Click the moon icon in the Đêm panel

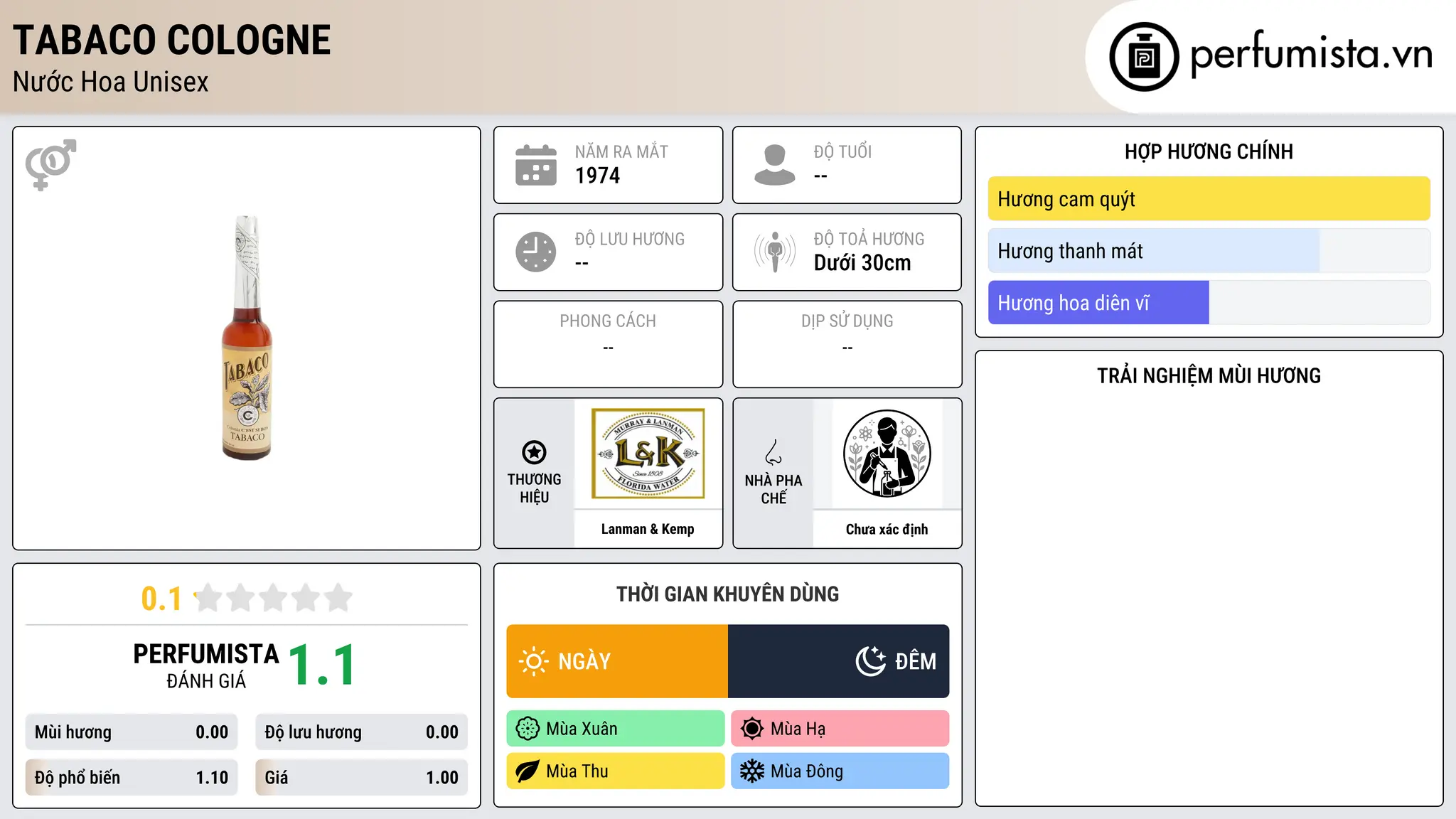tap(871, 661)
